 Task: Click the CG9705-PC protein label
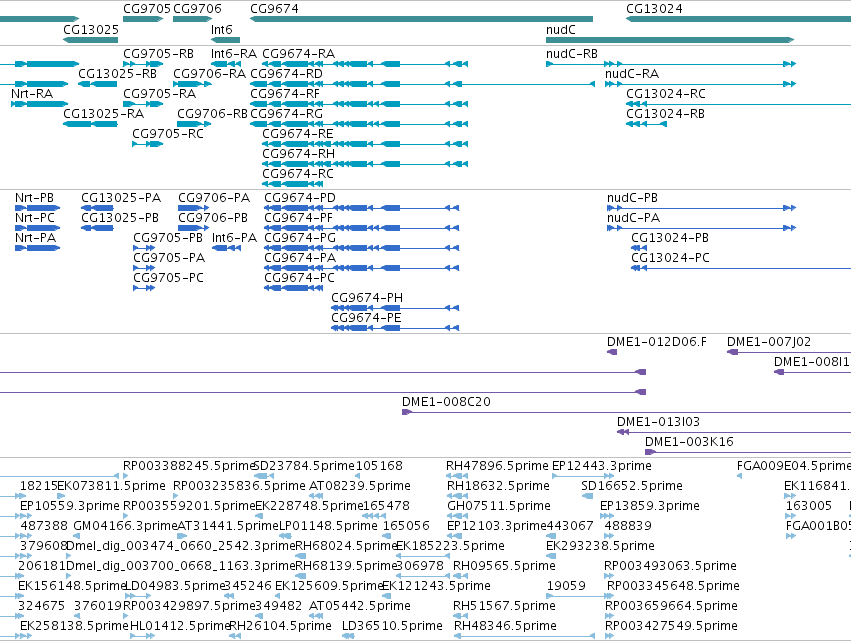pos(168,278)
